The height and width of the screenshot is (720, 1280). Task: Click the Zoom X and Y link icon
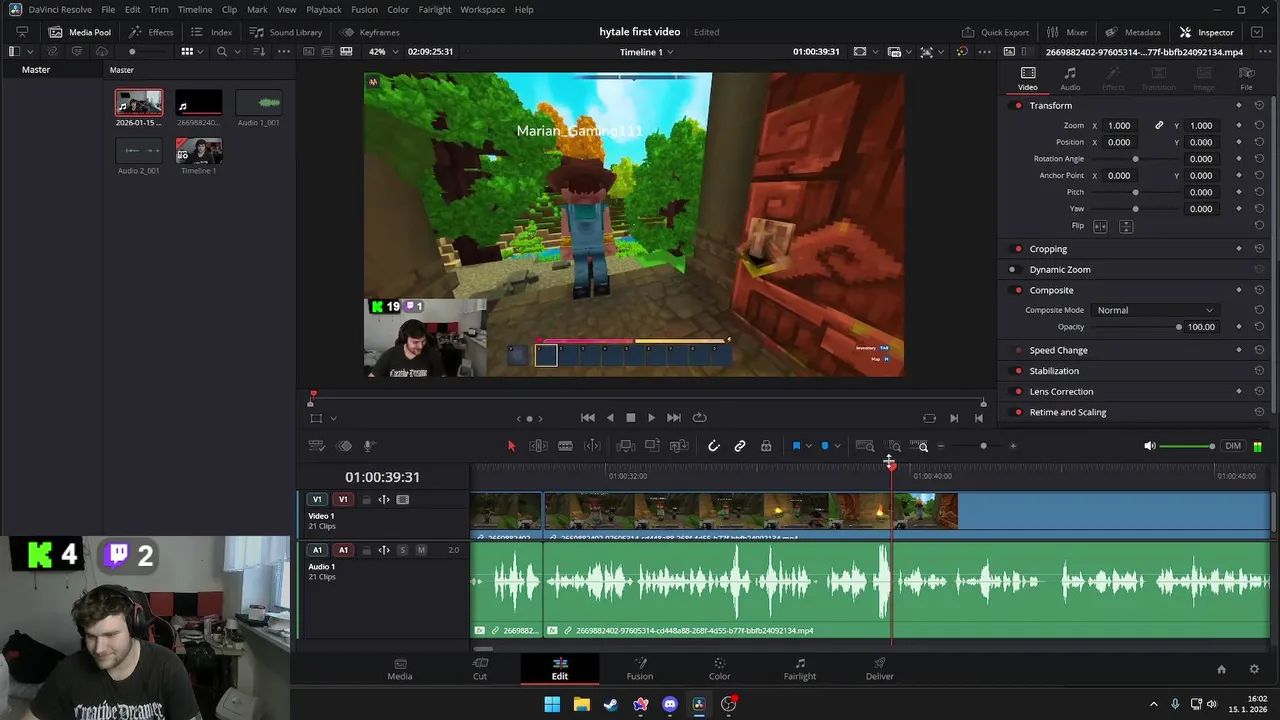coord(1159,126)
